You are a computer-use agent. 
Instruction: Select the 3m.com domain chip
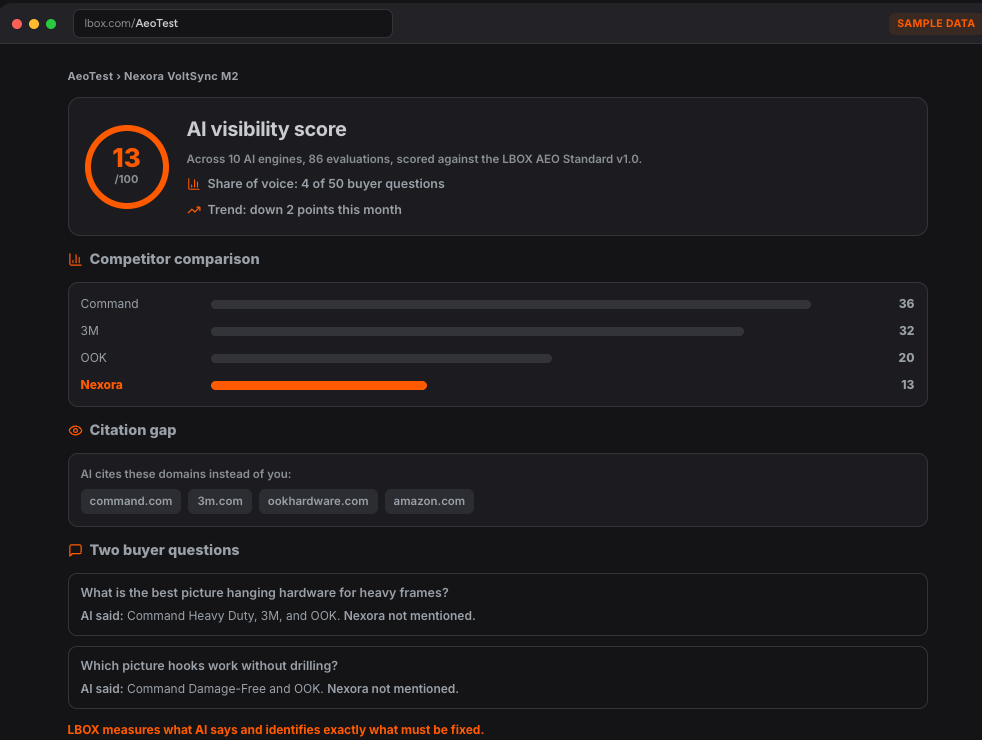point(220,501)
